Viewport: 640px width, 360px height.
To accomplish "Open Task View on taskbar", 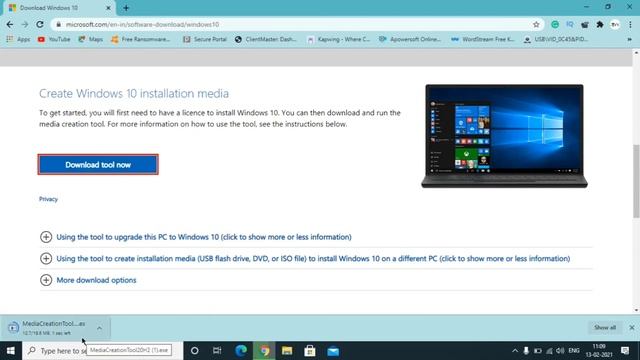I will (x=217, y=351).
